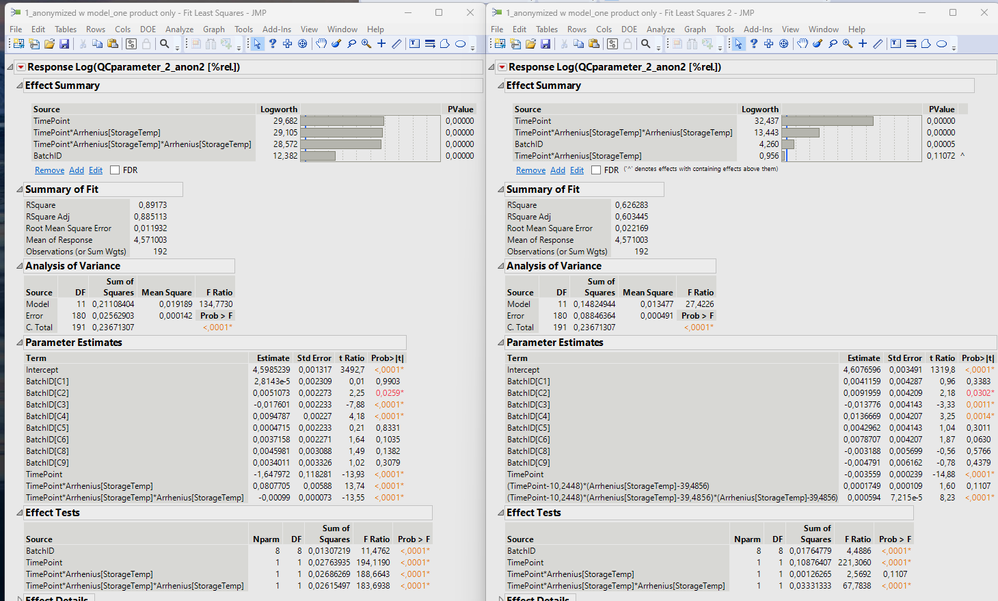Image resolution: width=998 pixels, height=601 pixels.
Task: Click the Add link in right Effect Summary
Action: (557, 171)
